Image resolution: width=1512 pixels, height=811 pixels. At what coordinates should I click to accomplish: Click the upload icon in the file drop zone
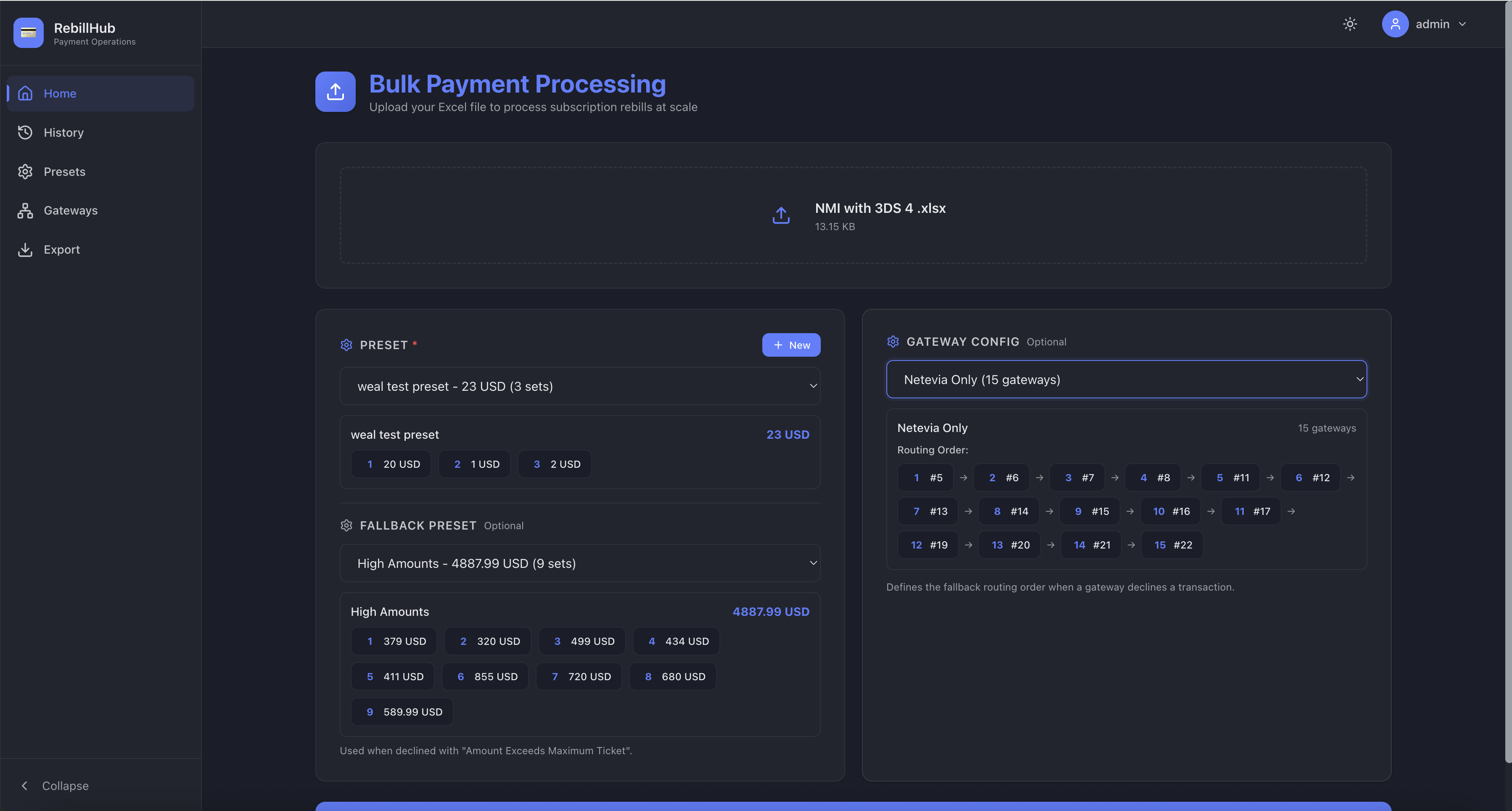pos(781,215)
